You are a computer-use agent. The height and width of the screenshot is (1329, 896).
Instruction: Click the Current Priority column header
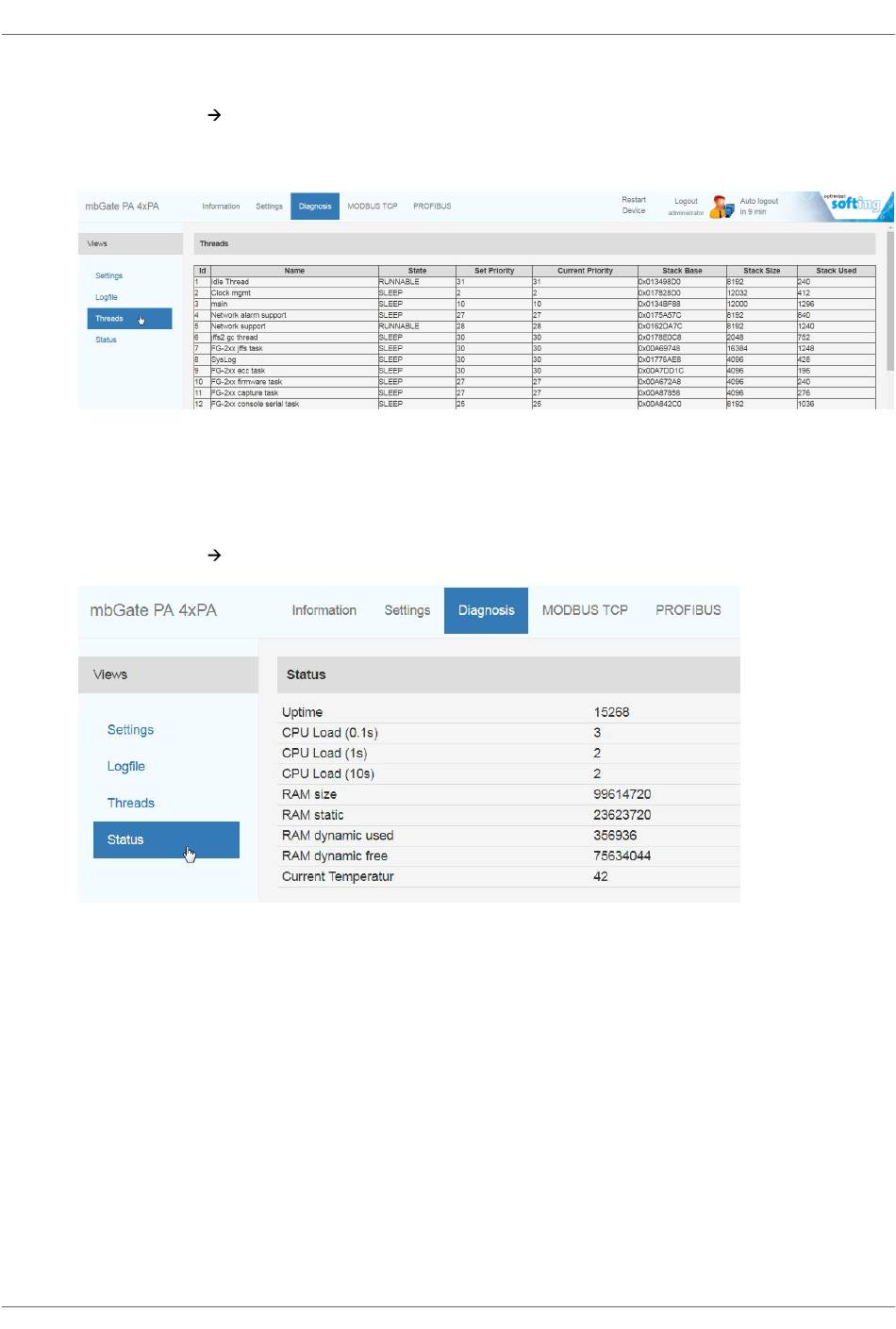[585, 271]
